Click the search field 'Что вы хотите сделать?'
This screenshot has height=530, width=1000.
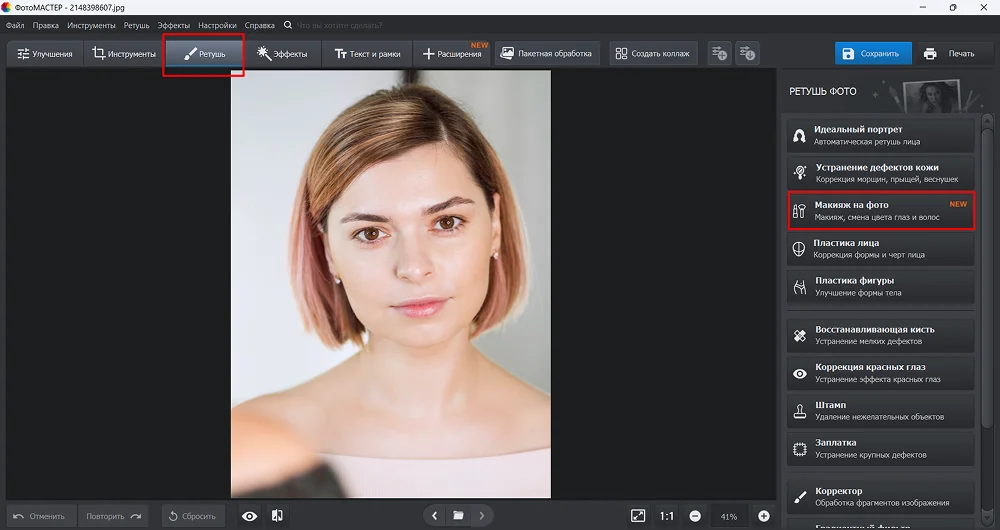point(339,26)
